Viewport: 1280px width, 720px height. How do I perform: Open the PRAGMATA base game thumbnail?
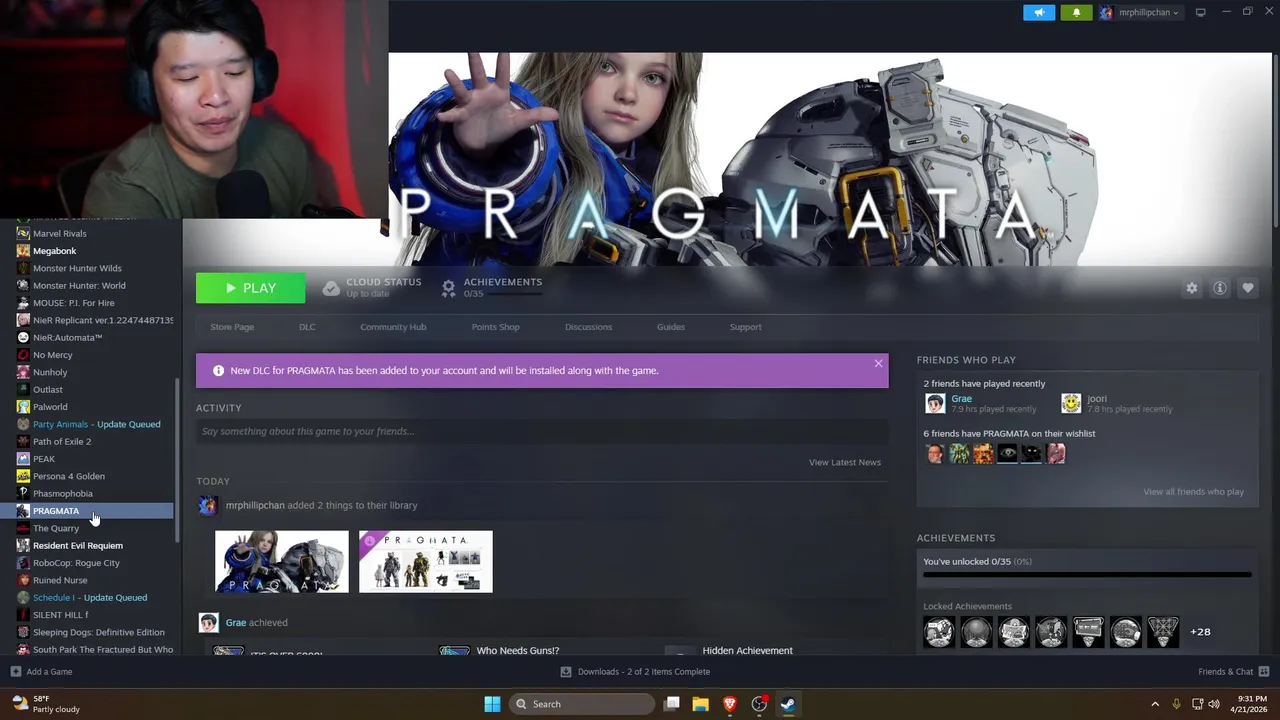coord(282,562)
